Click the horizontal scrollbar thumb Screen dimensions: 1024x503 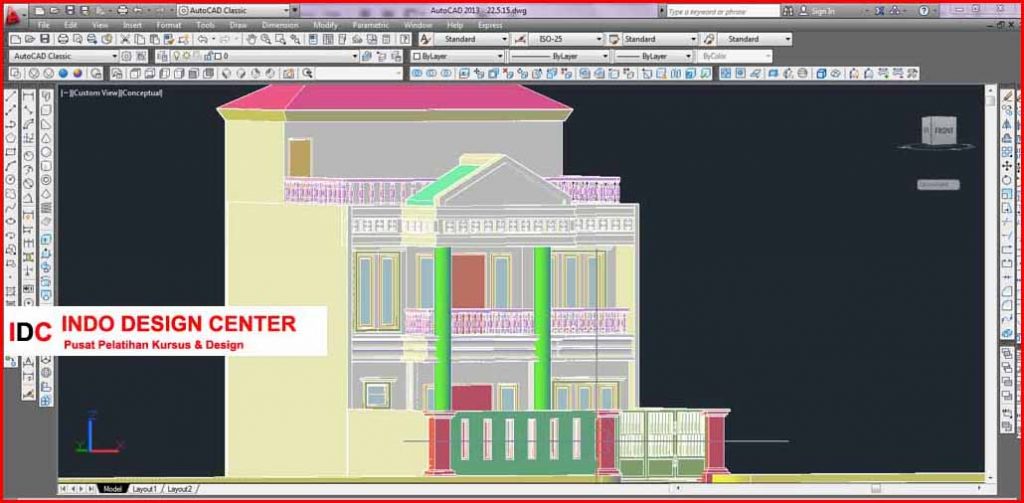(875, 489)
